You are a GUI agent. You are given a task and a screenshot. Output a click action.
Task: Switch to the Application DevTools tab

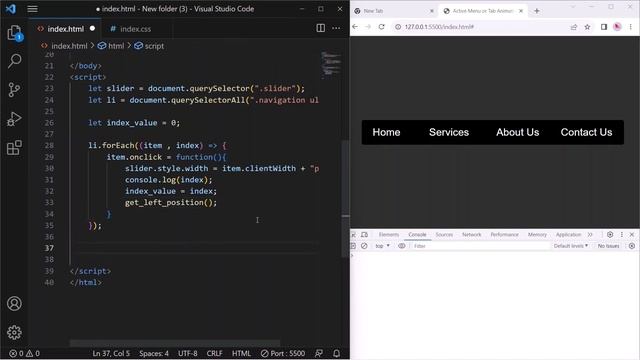coord(568,235)
